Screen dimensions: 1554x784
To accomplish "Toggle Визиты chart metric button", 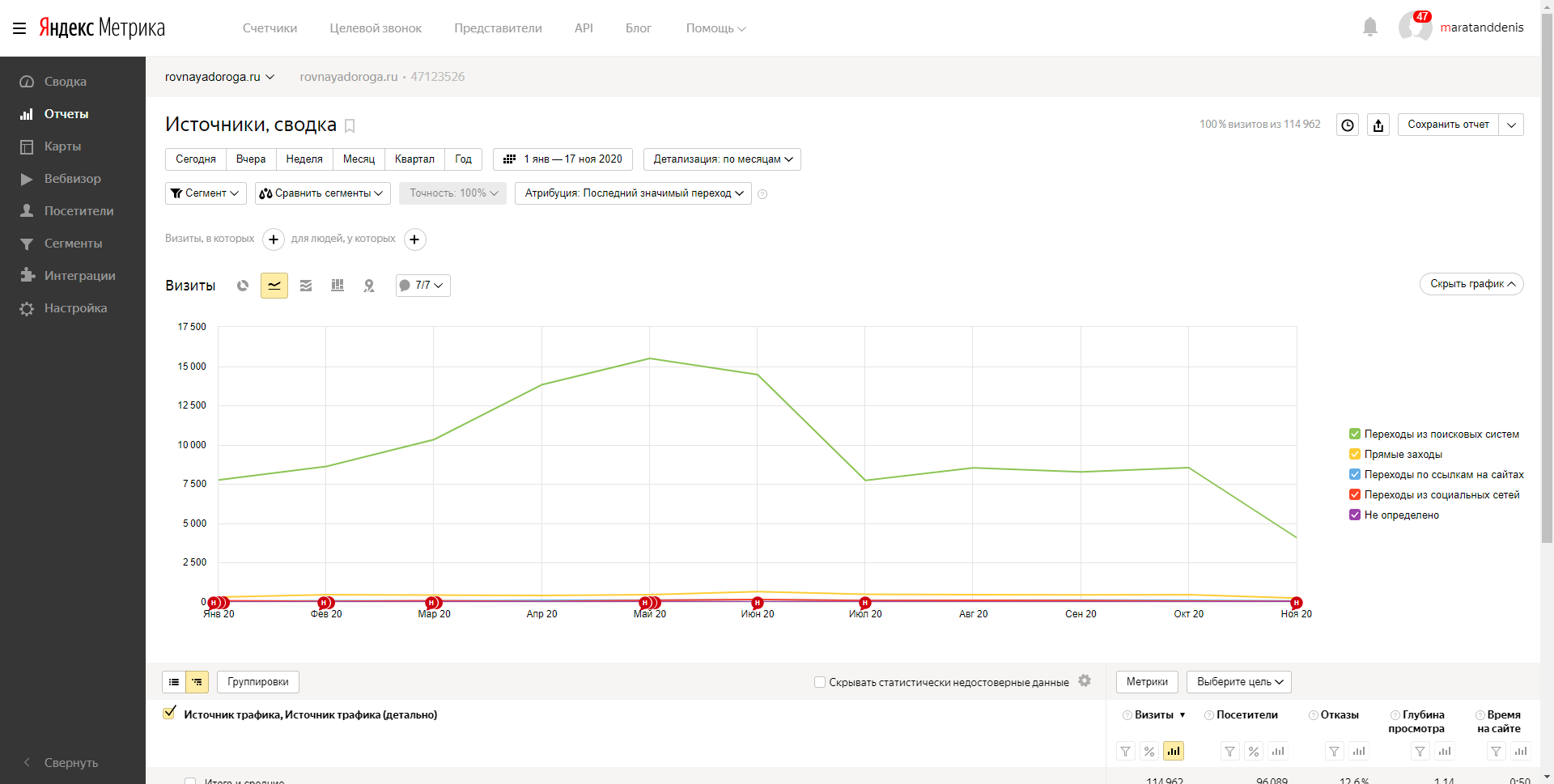I will coord(1174,752).
